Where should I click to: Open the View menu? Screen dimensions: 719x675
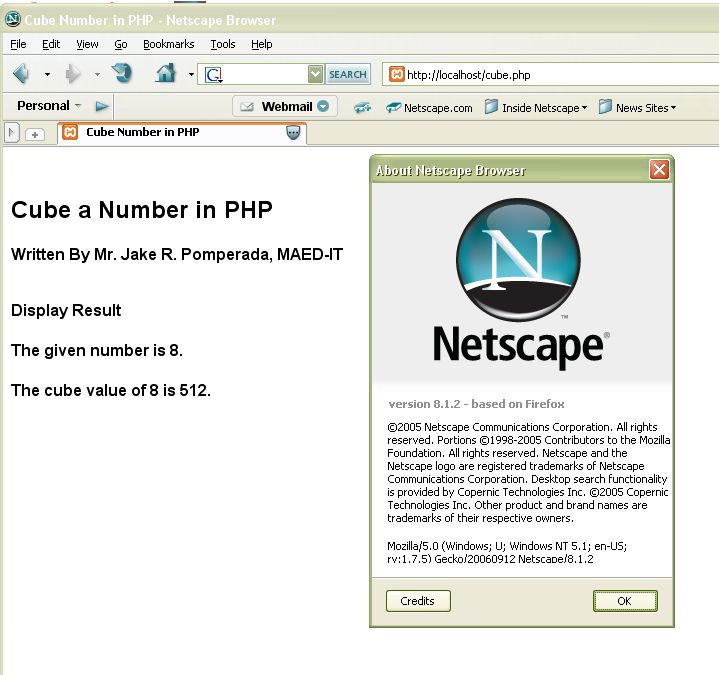click(87, 44)
